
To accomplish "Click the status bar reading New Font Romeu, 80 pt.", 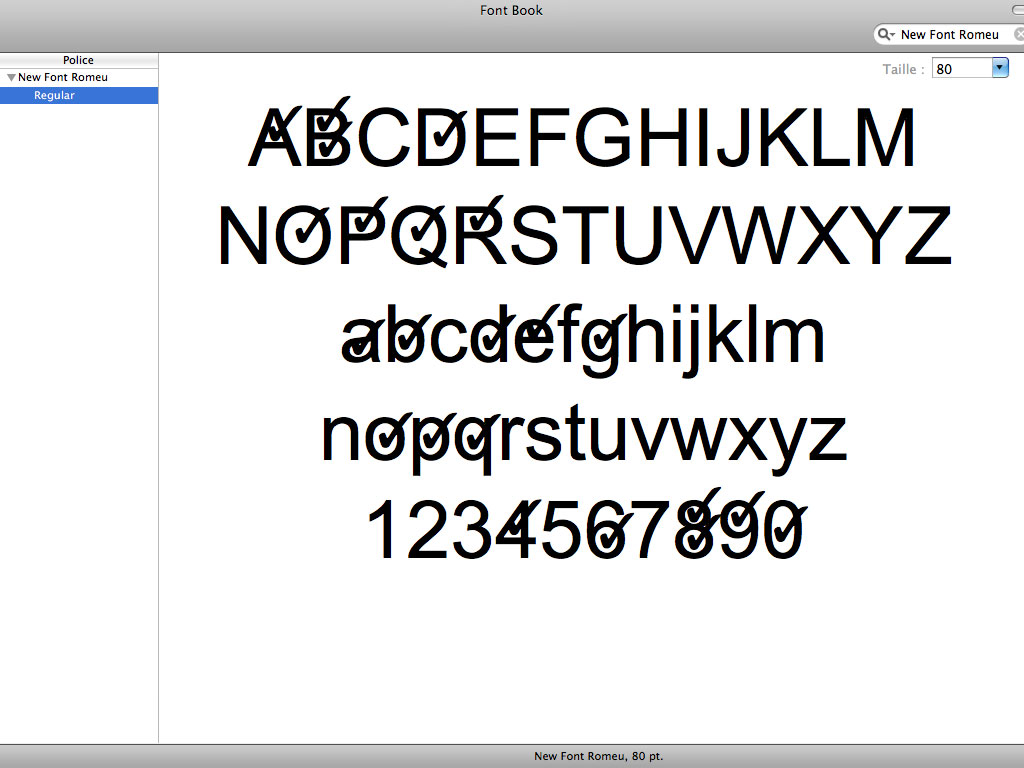I will click(600, 756).
